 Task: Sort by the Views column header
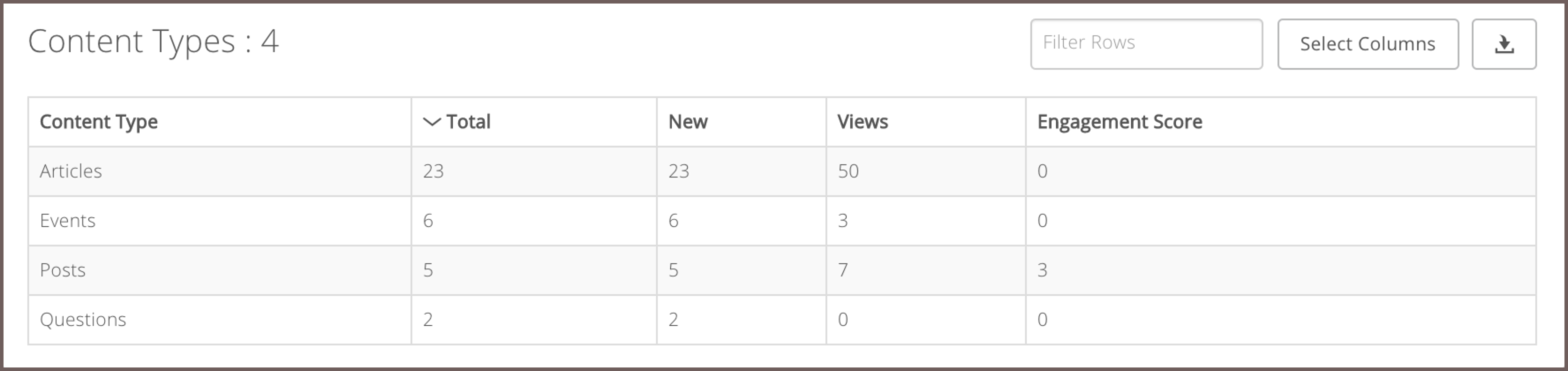point(863,122)
